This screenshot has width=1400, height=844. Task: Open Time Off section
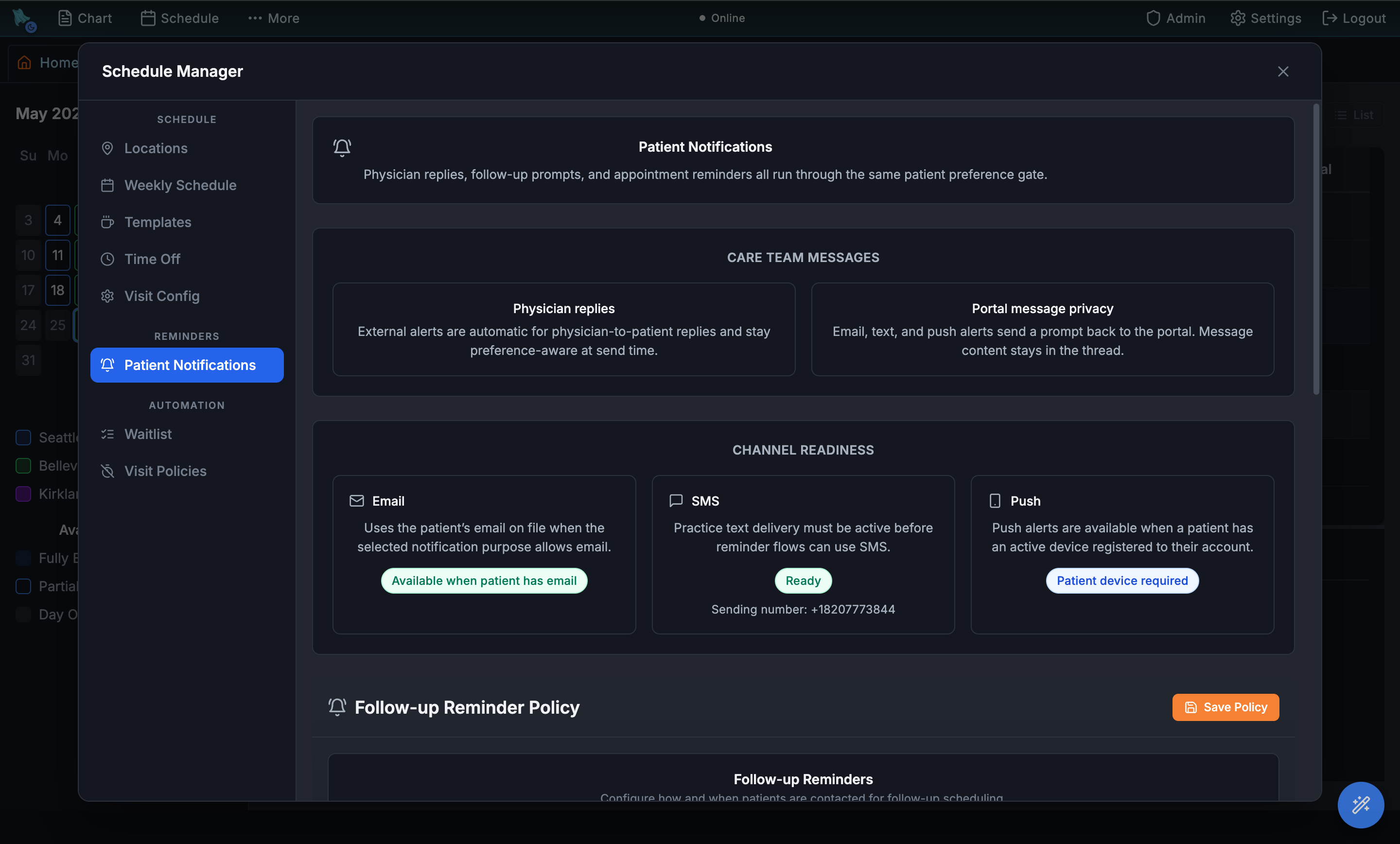pyautogui.click(x=186, y=259)
